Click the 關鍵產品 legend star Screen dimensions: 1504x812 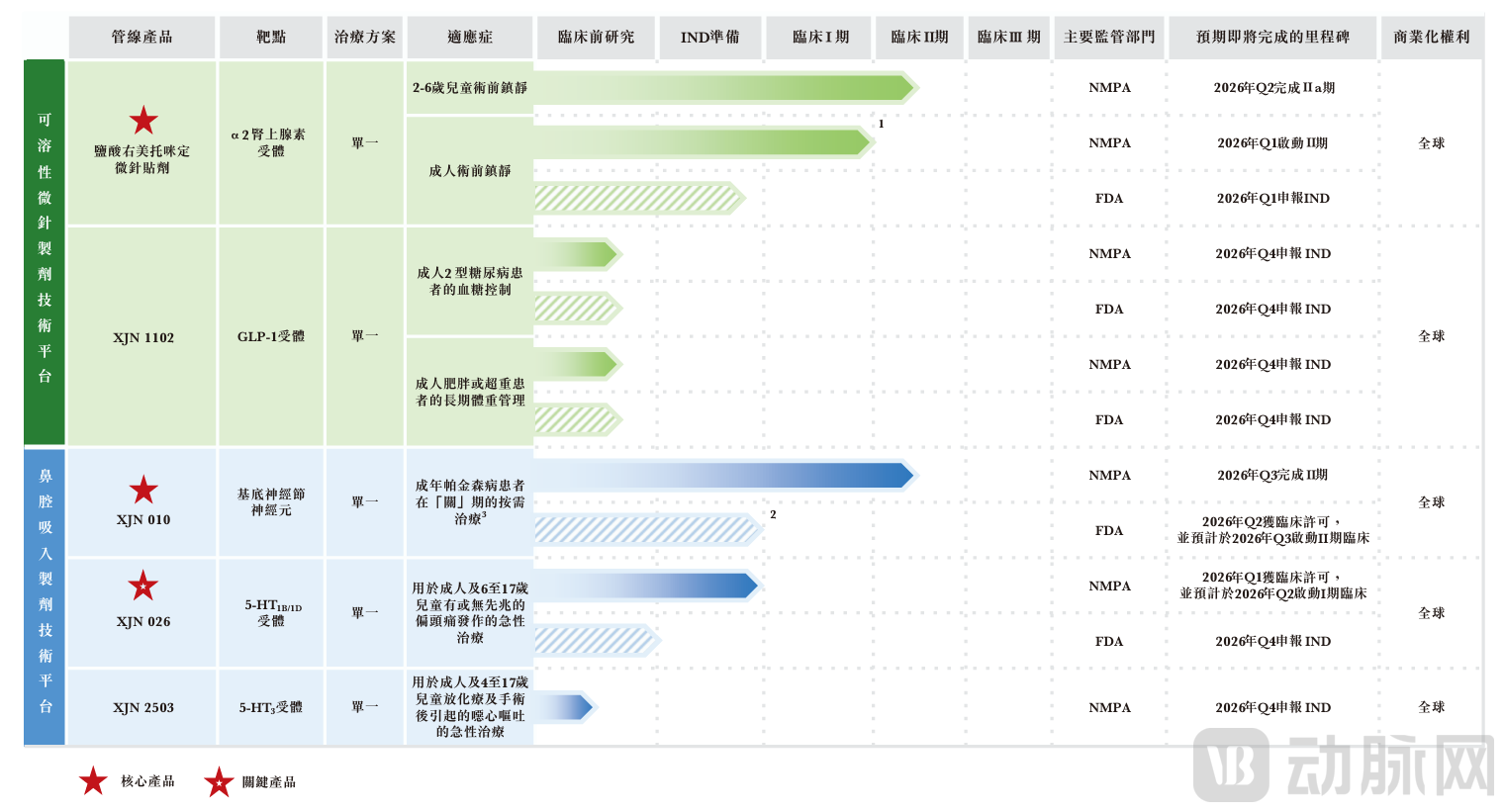[x=218, y=780]
